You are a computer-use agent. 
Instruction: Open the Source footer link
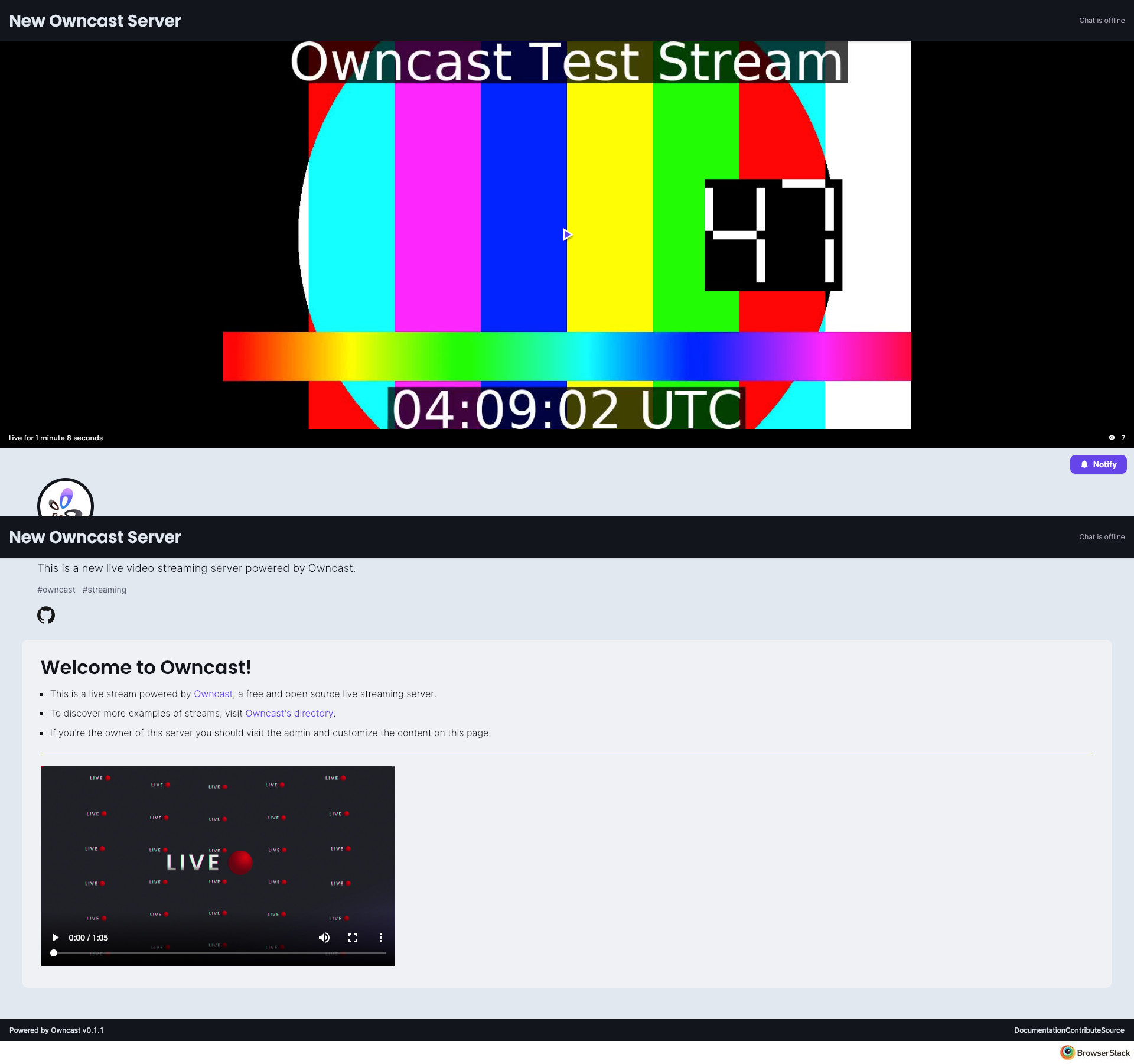(1113, 1030)
